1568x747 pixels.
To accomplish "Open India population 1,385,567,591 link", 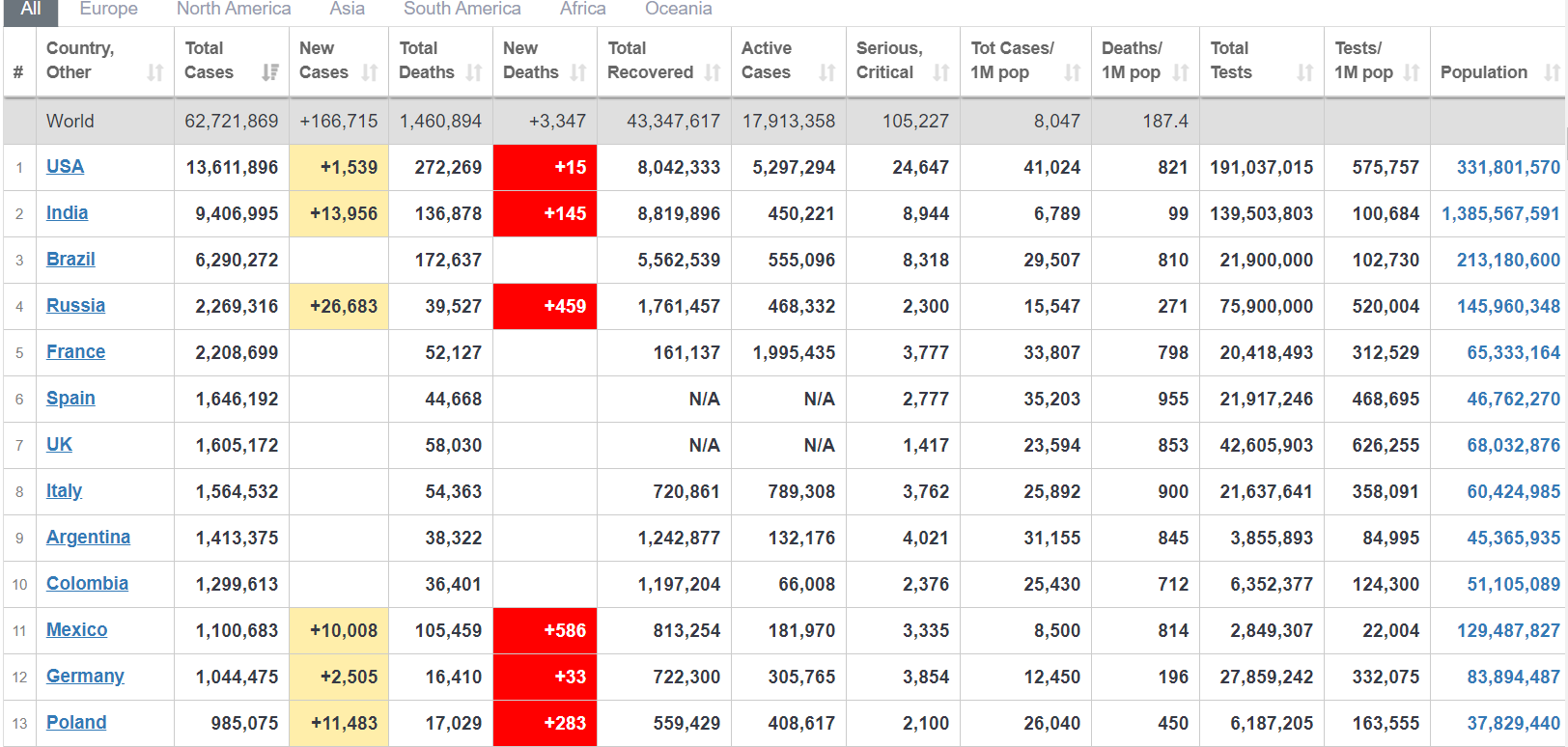I will pos(1500,213).
